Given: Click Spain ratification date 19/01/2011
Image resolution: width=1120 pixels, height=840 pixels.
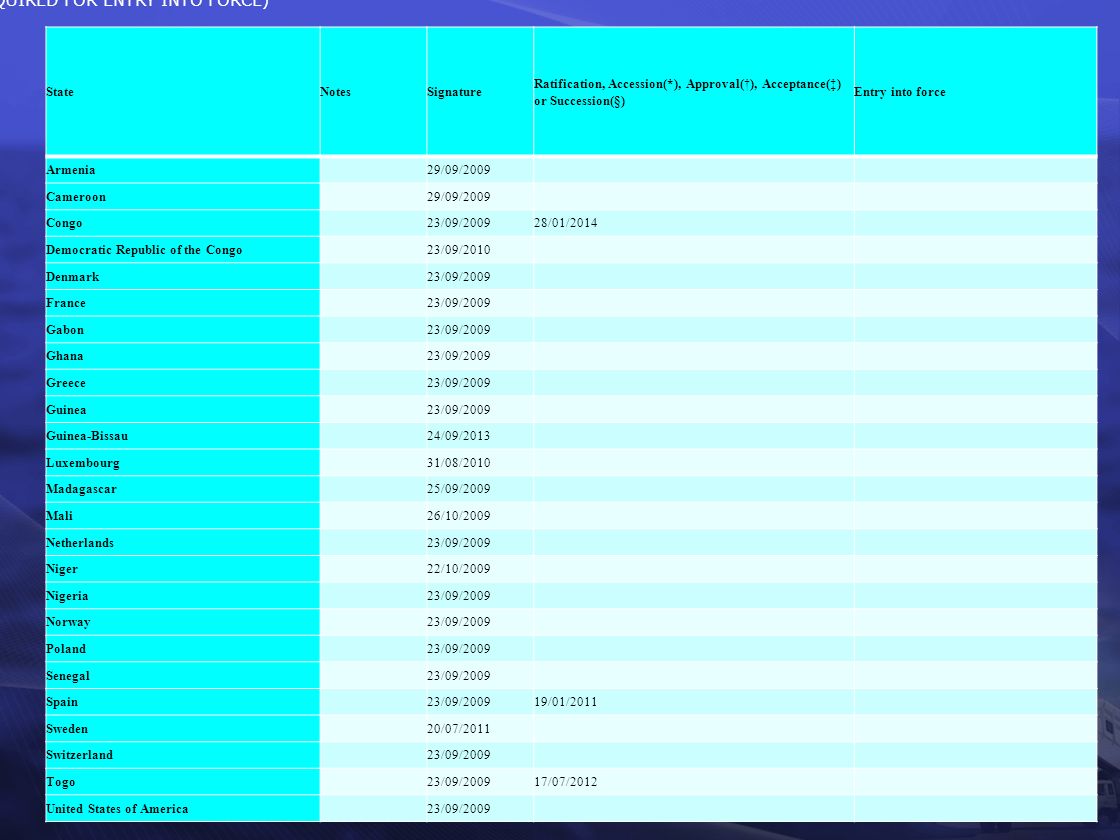Looking at the screenshot, I should tap(566, 702).
